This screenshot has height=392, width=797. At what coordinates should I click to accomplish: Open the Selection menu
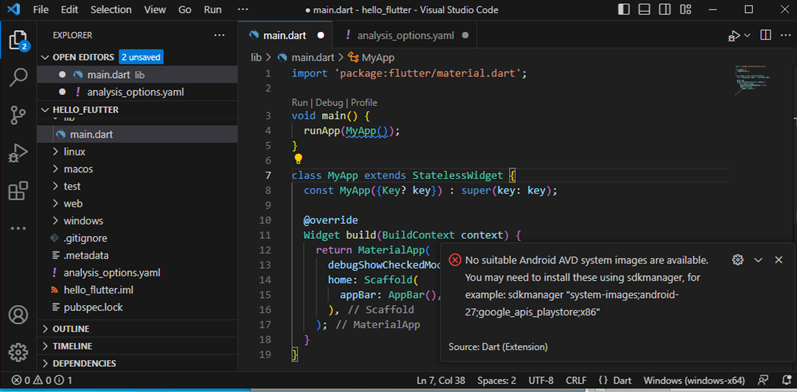click(111, 10)
